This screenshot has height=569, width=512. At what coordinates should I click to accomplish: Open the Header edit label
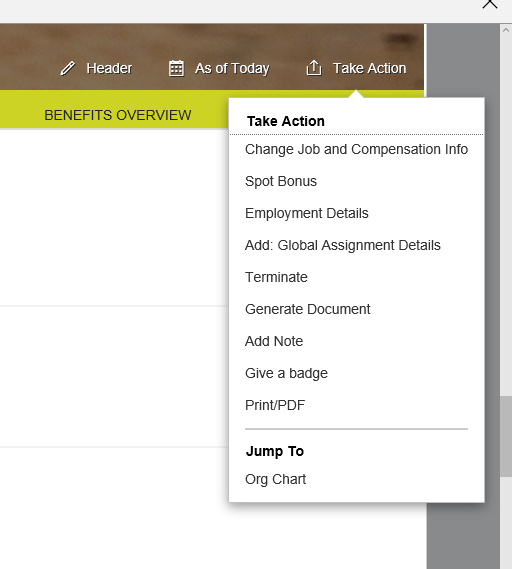point(109,68)
